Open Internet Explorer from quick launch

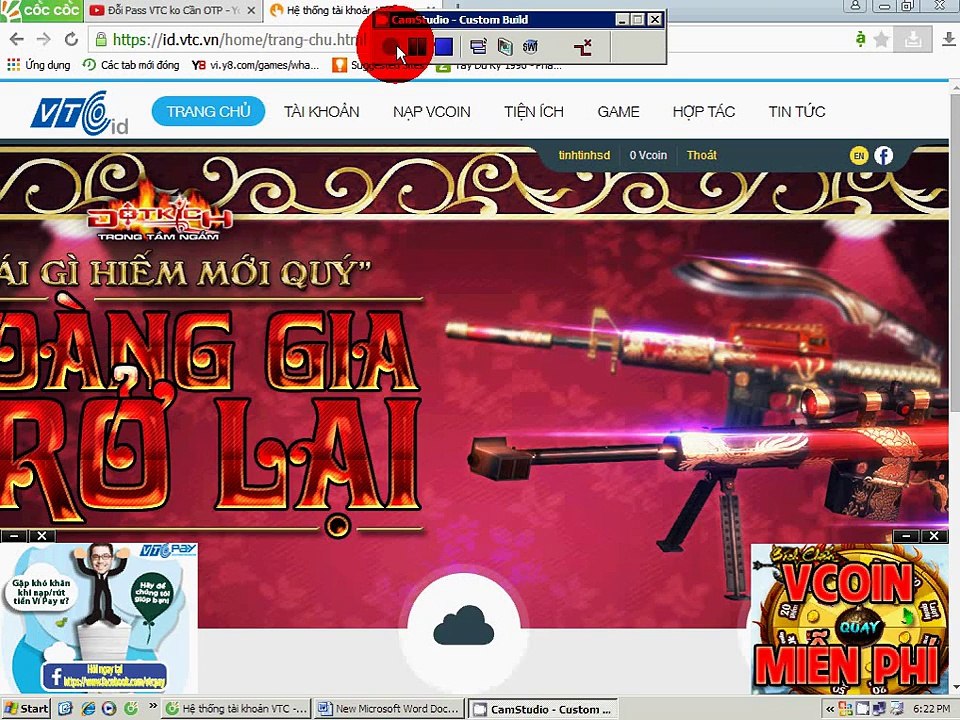point(89,708)
